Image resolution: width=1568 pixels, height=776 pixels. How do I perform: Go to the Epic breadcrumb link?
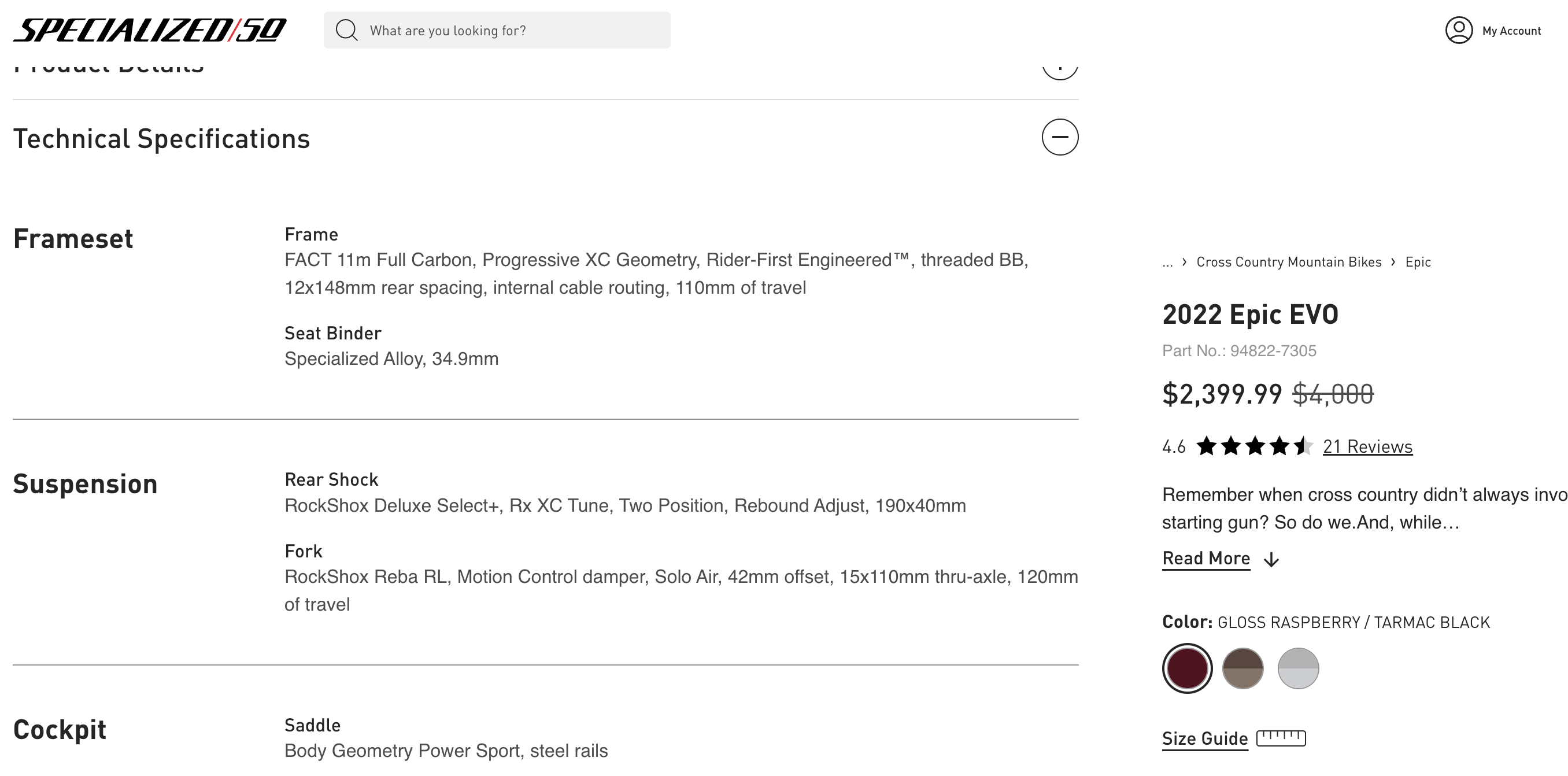1418,263
